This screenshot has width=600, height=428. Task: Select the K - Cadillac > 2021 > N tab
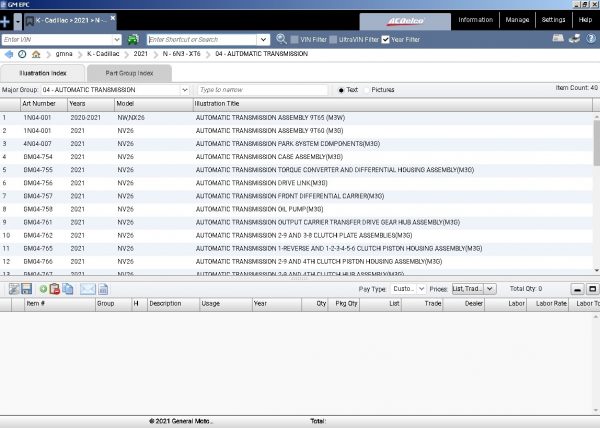(x=71, y=21)
